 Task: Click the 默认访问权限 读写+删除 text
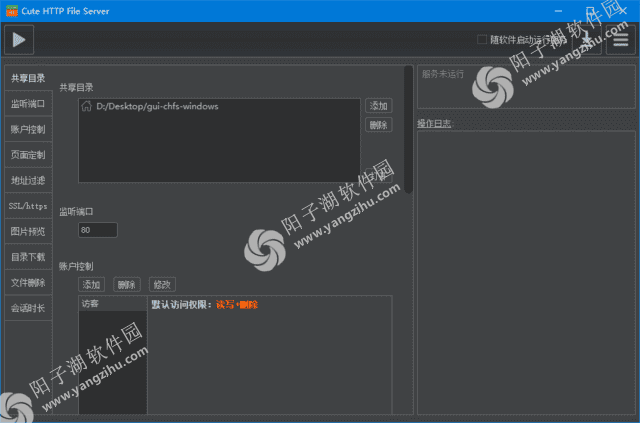pyautogui.click(x=204, y=305)
